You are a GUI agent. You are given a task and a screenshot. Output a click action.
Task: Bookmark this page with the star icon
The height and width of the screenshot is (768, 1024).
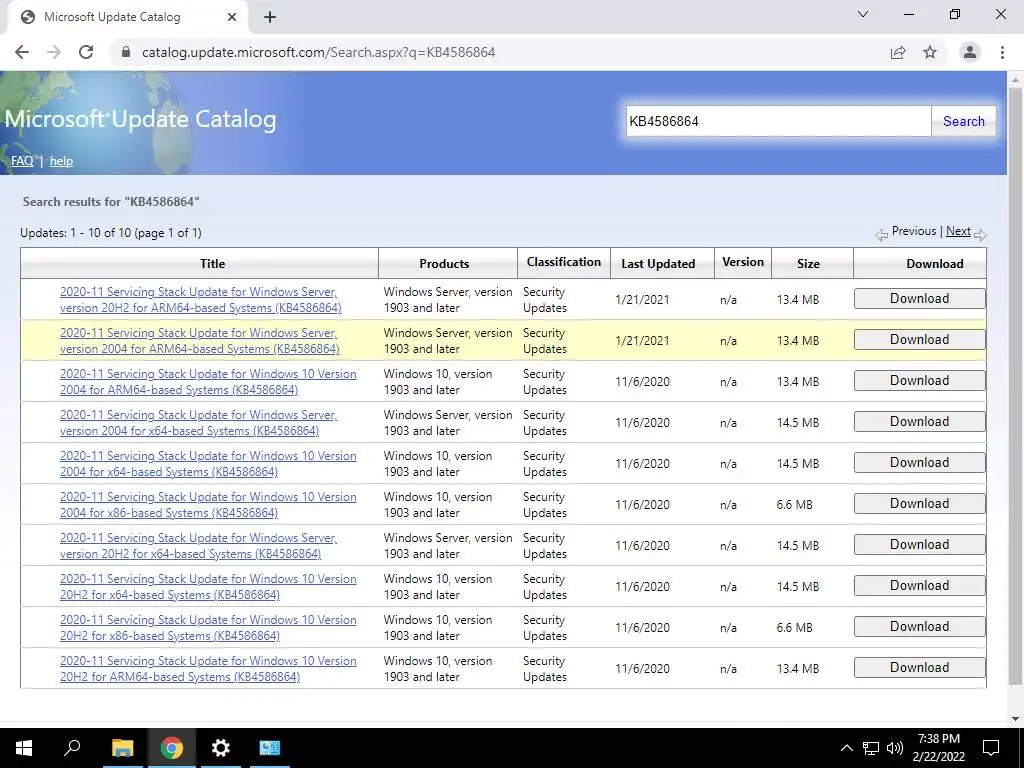(x=930, y=52)
